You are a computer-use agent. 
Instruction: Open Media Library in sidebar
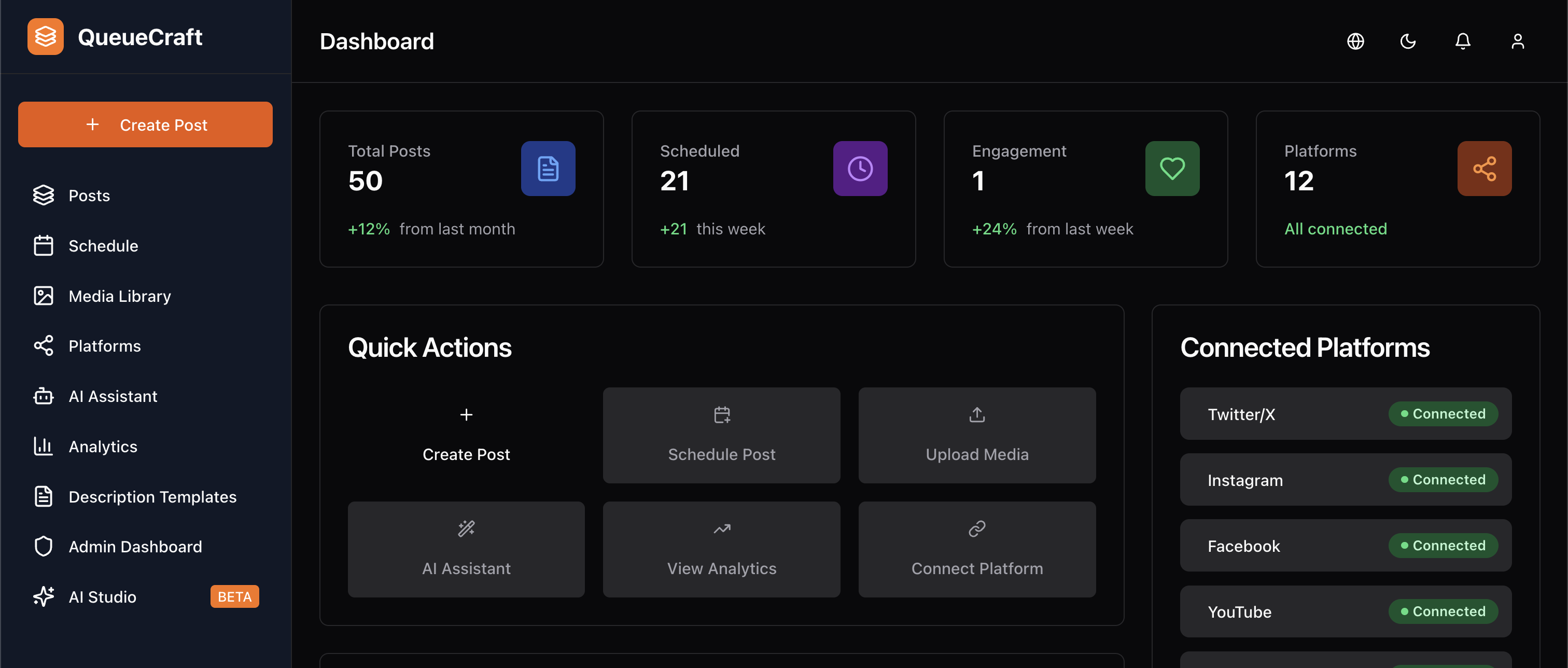146,296
